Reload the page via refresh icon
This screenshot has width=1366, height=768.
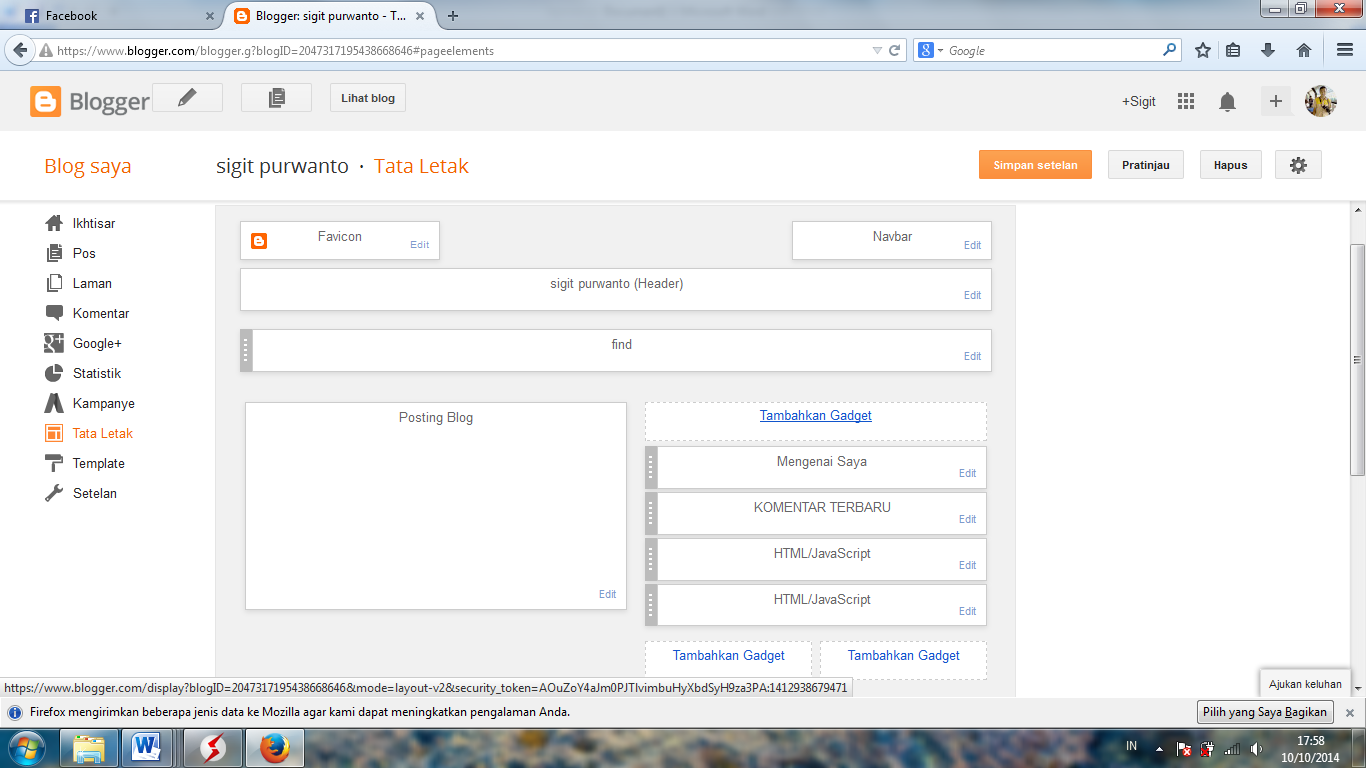[895, 50]
